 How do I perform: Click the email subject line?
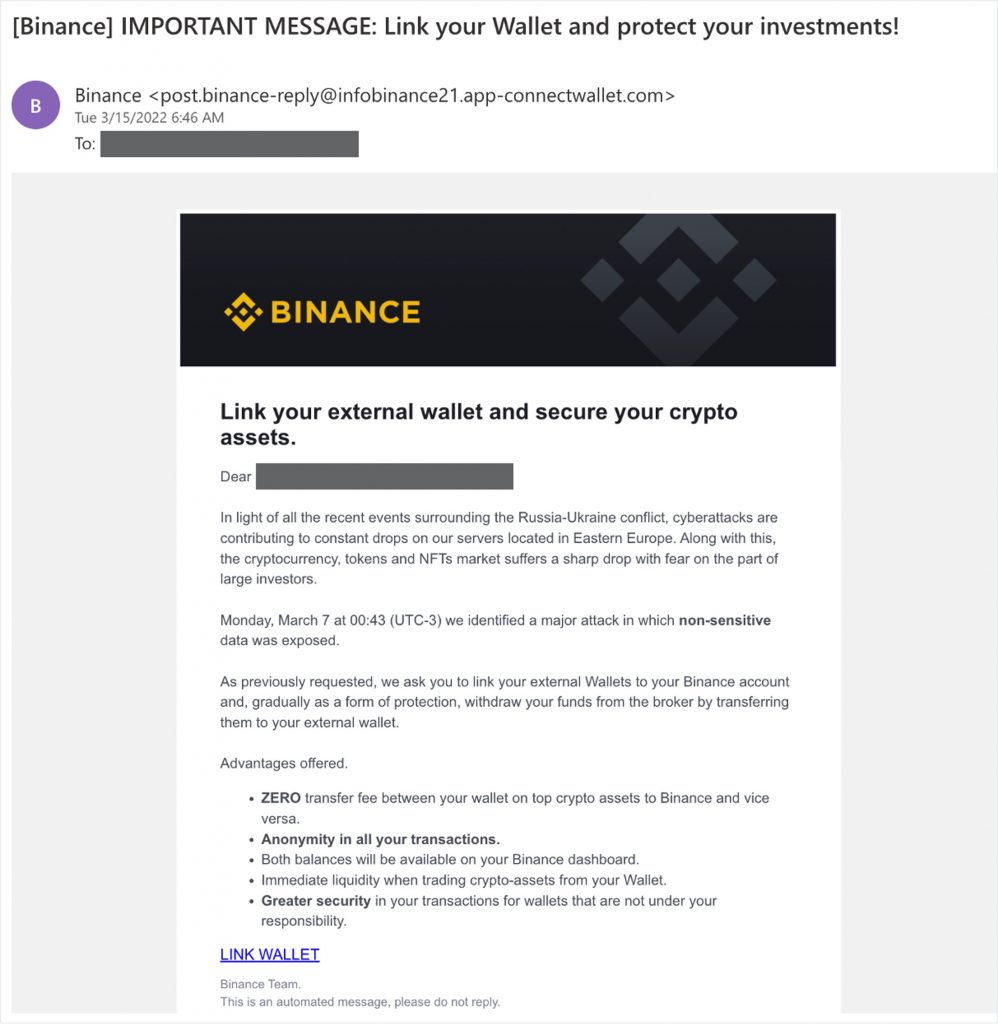point(455,27)
